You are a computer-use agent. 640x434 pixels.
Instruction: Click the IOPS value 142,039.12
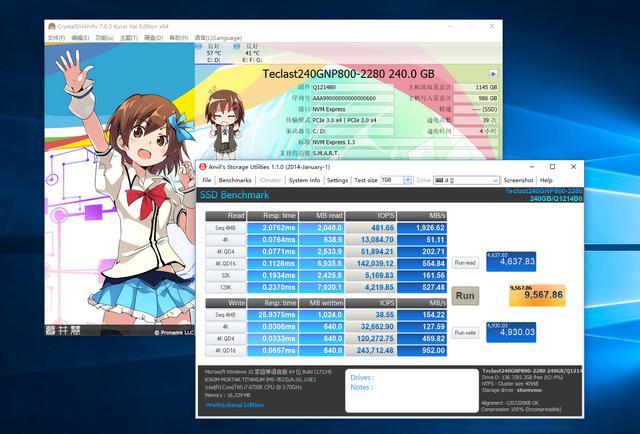(x=371, y=263)
